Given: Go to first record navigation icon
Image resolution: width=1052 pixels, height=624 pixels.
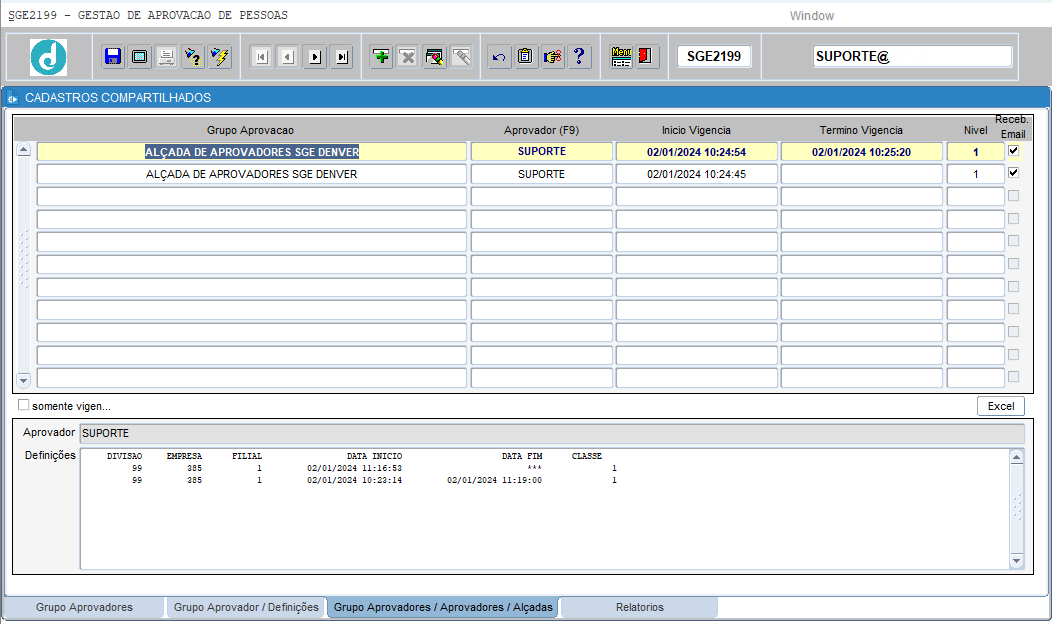Looking at the screenshot, I should 262,57.
